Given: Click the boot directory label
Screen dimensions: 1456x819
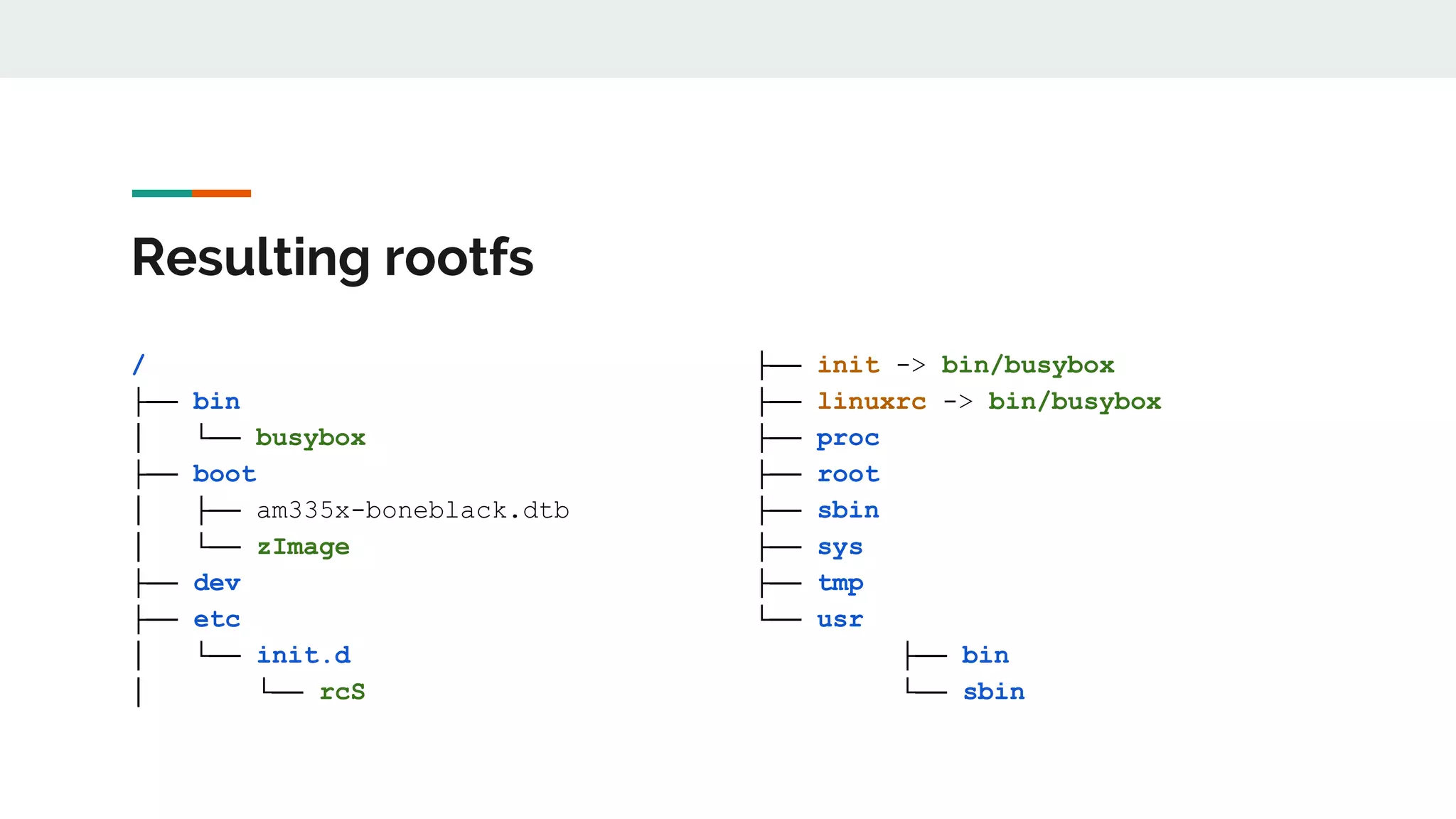Looking at the screenshot, I should [x=224, y=473].
